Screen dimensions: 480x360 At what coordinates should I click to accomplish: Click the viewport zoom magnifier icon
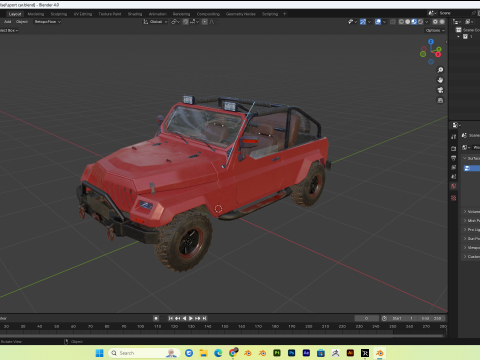[x=440, y=70]
